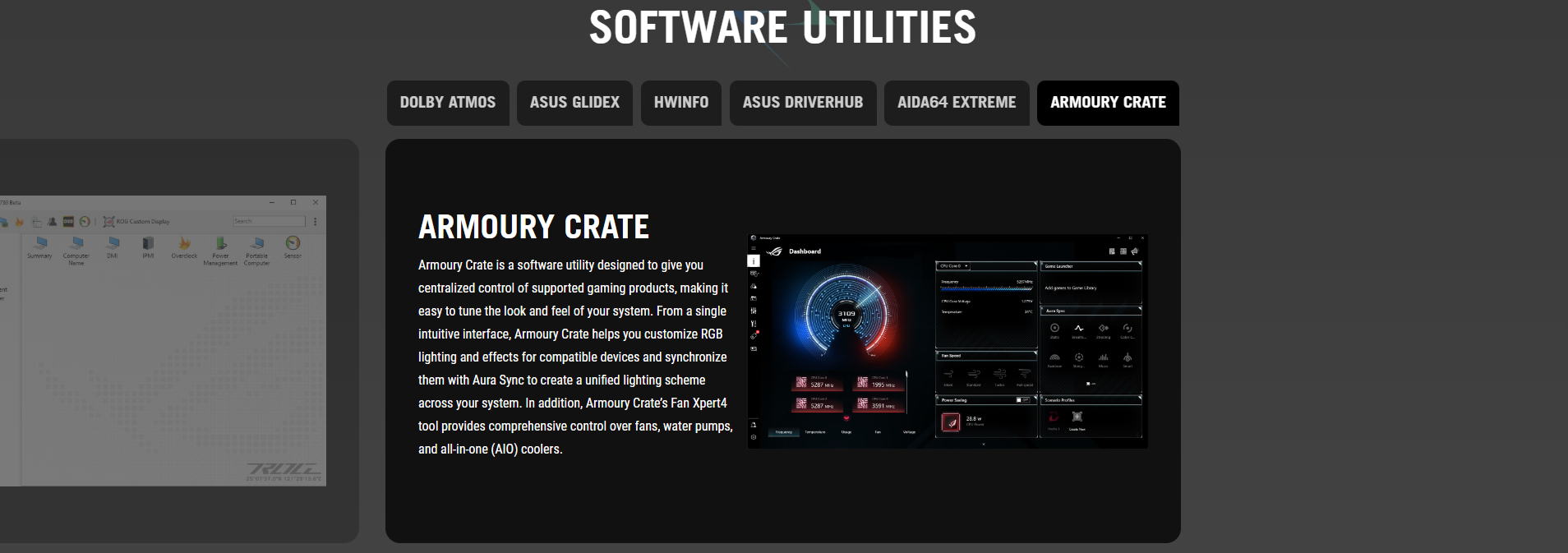Pick the Starry night Aura Sync effect
1568x553 pixels.
click(x=1079, y=359)
